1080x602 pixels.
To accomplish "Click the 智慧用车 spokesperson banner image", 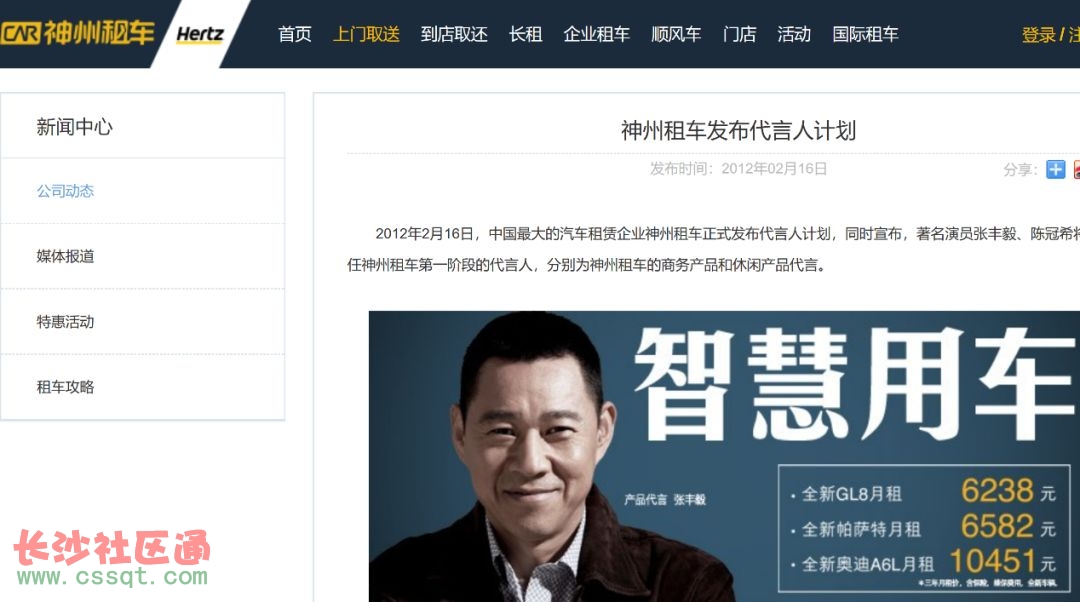I will tap(724, 456).
